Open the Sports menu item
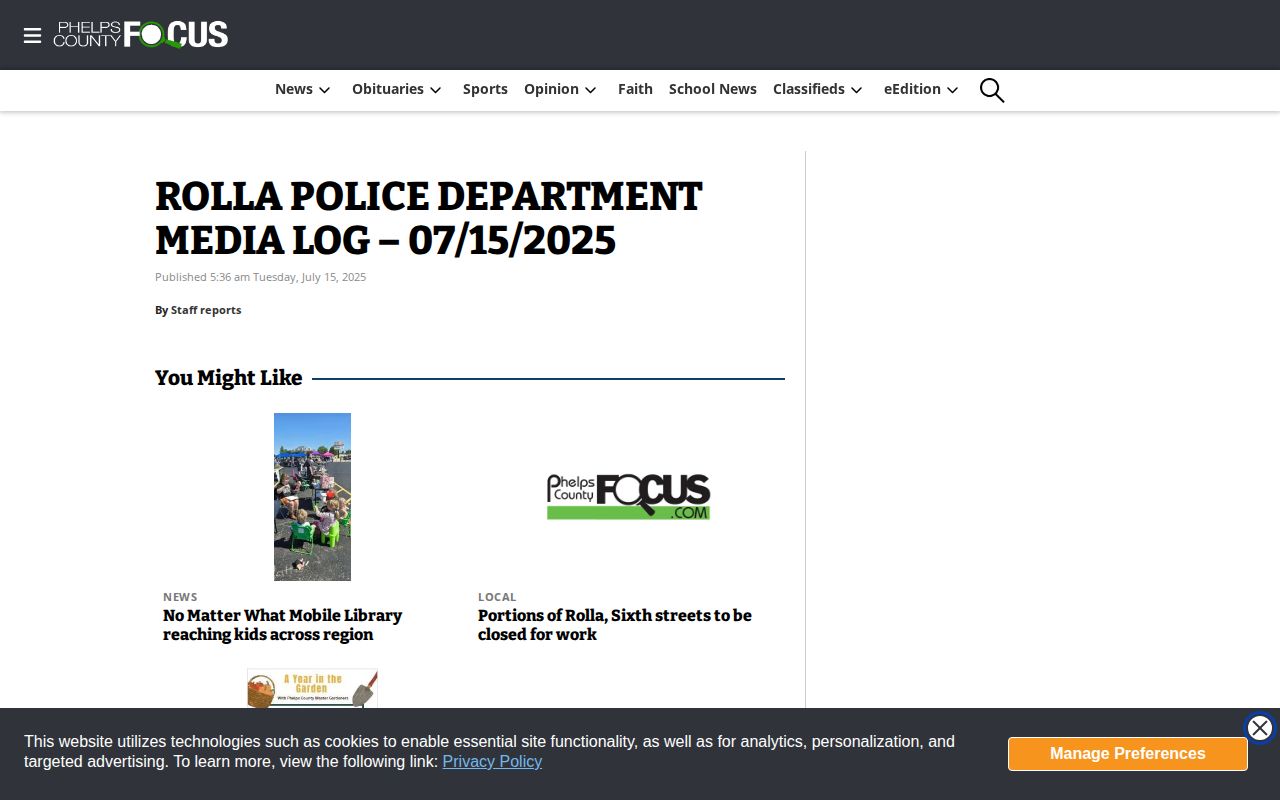Screen dimensions: 1280x800 (x=485, y=89)
